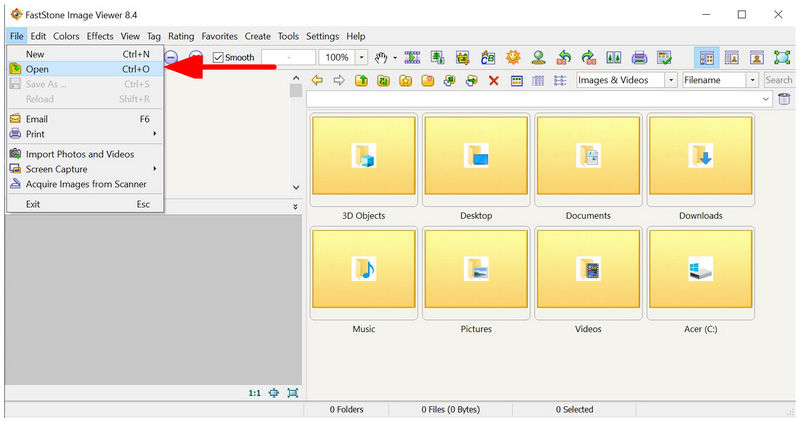The image size is (800, 422).
Task: Start the slide show from toolbar
Action: coord(412,57)
